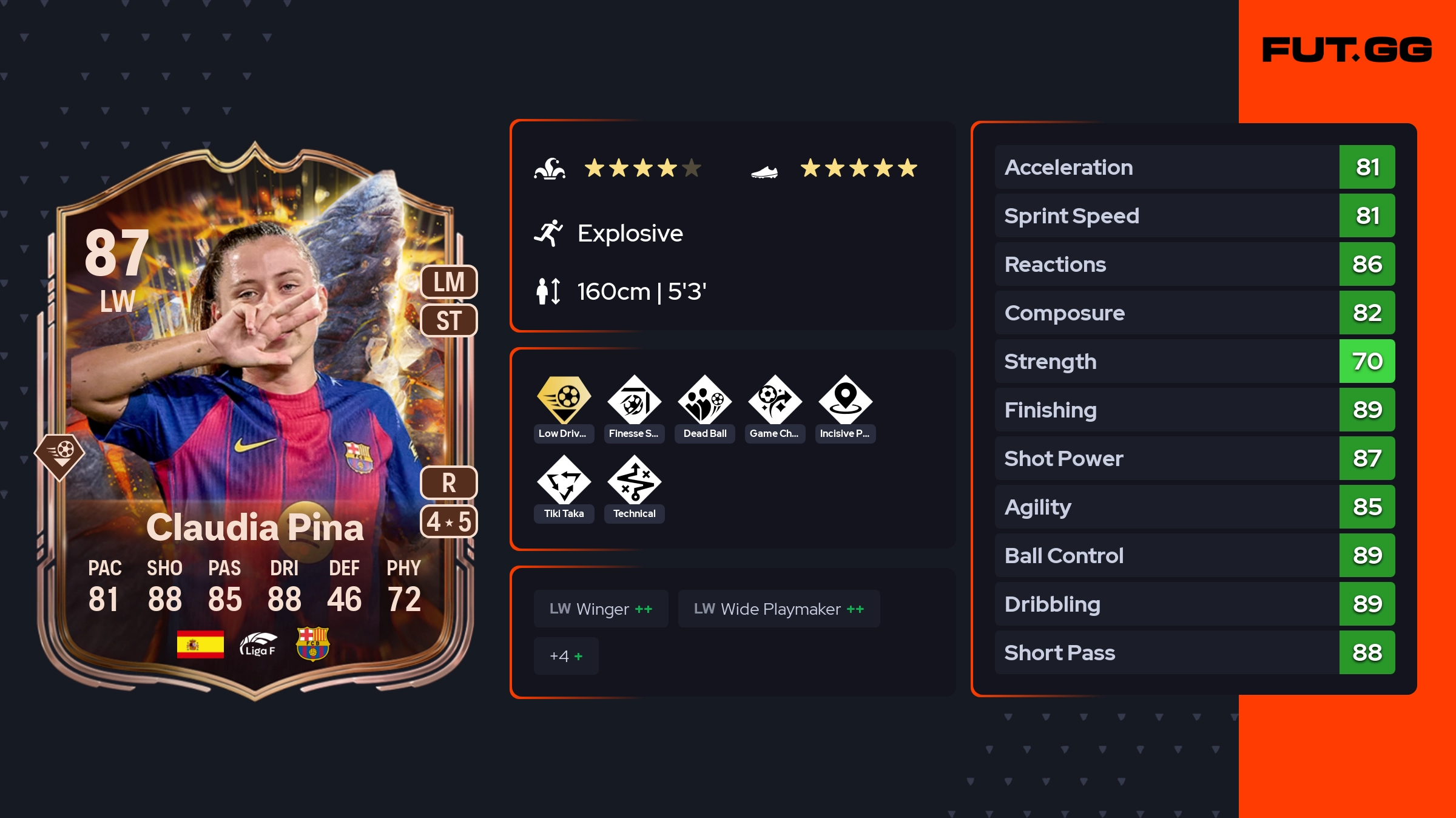This screenshot has width=1456, height=818.
Task: Click the Explosive running accelerate icon
Action: 549,233
